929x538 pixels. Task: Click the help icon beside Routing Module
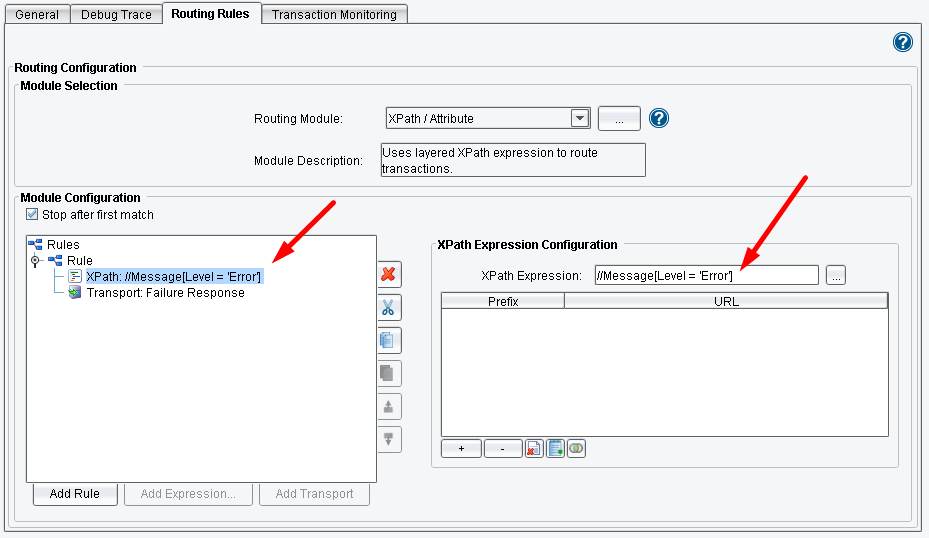[658, 118]
